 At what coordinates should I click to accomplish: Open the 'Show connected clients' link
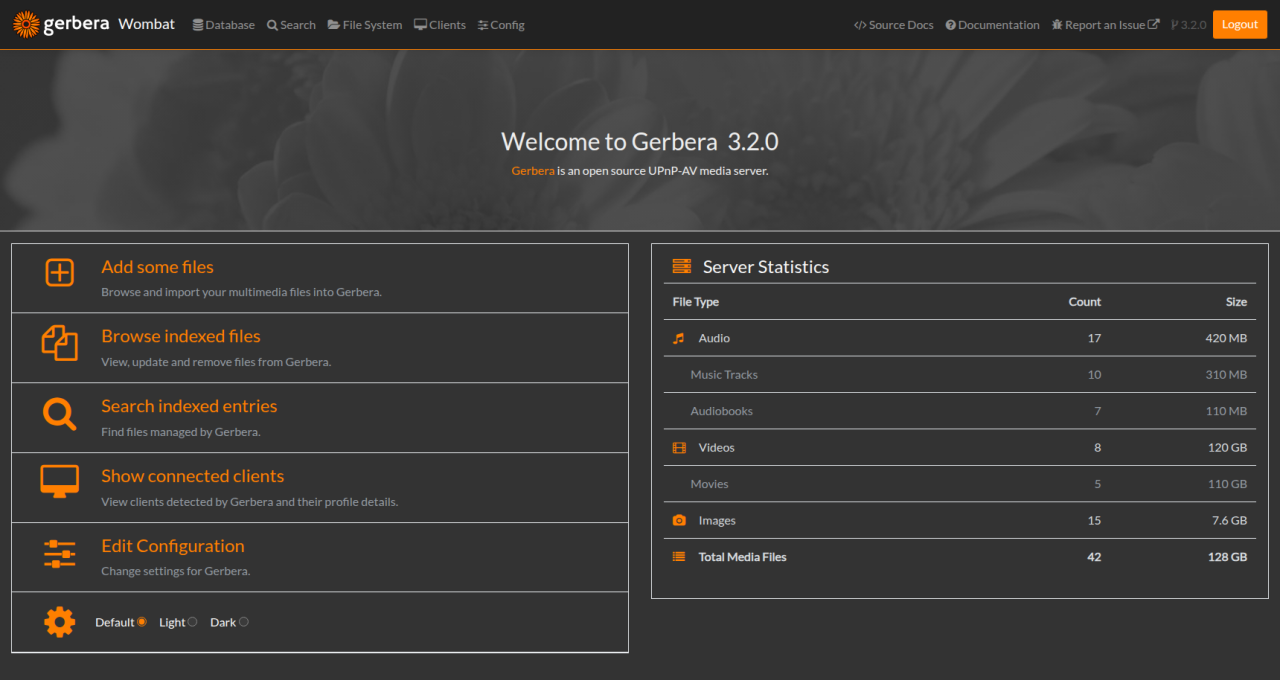click(x=193, y=476)
